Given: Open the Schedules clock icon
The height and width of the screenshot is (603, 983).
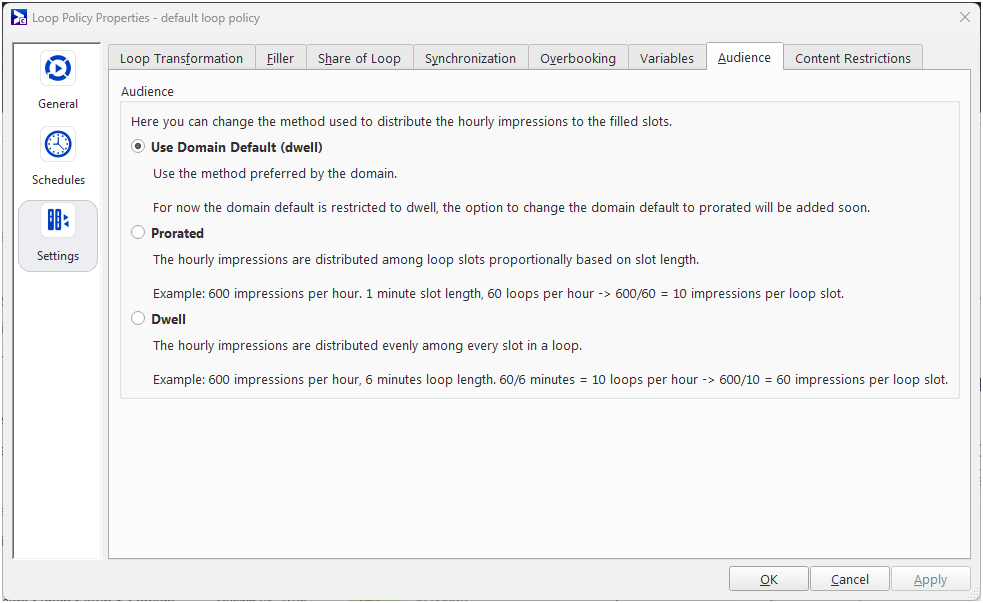Looking at the screenshot, I should (58, 144).
